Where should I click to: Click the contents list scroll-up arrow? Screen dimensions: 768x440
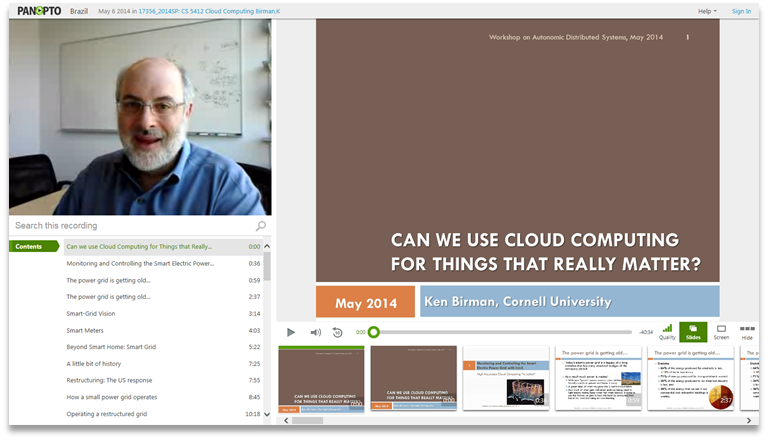267,246
